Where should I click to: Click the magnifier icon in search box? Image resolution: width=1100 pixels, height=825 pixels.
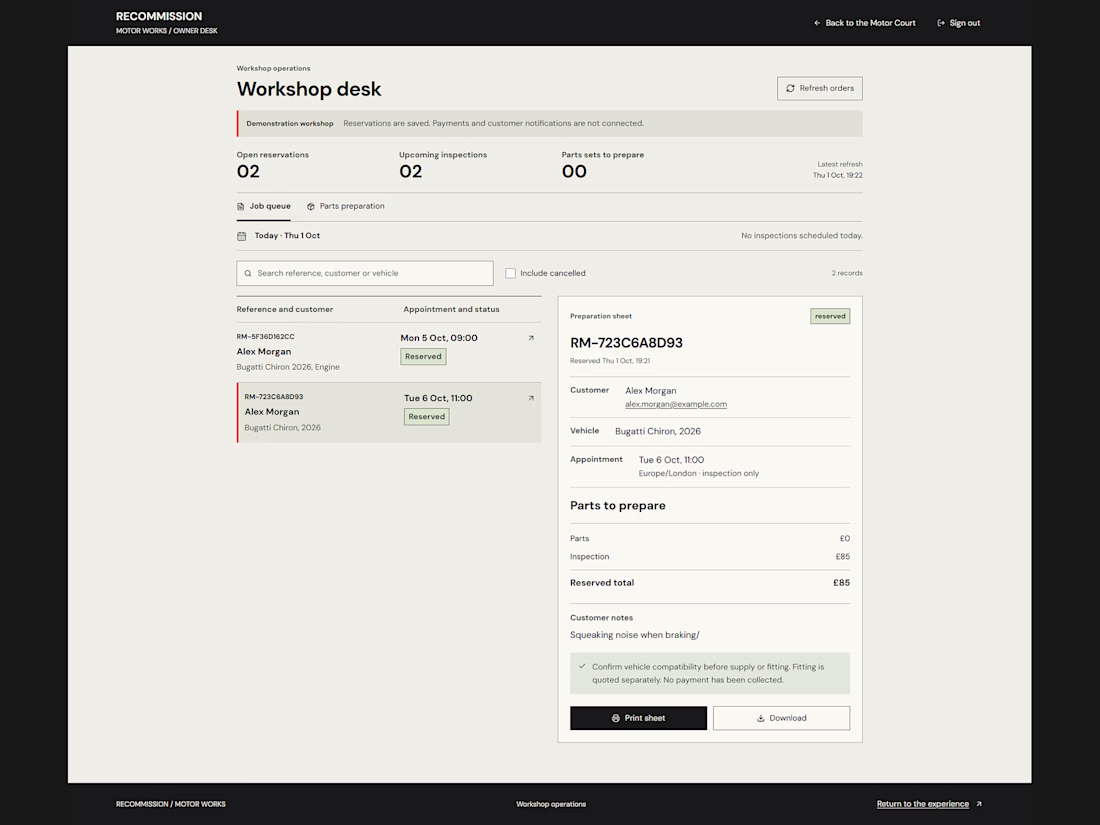point(248,274)
